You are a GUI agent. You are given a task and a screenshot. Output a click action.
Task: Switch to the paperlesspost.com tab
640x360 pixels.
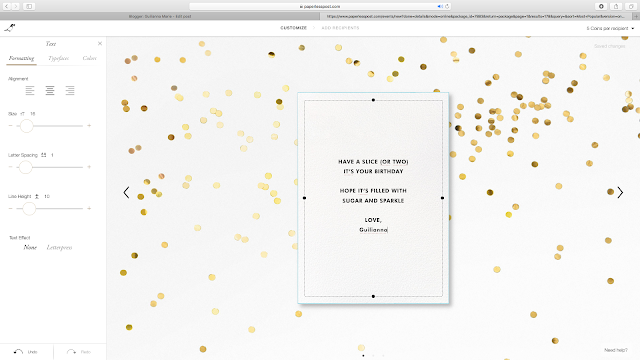click(x=476, y=16)
